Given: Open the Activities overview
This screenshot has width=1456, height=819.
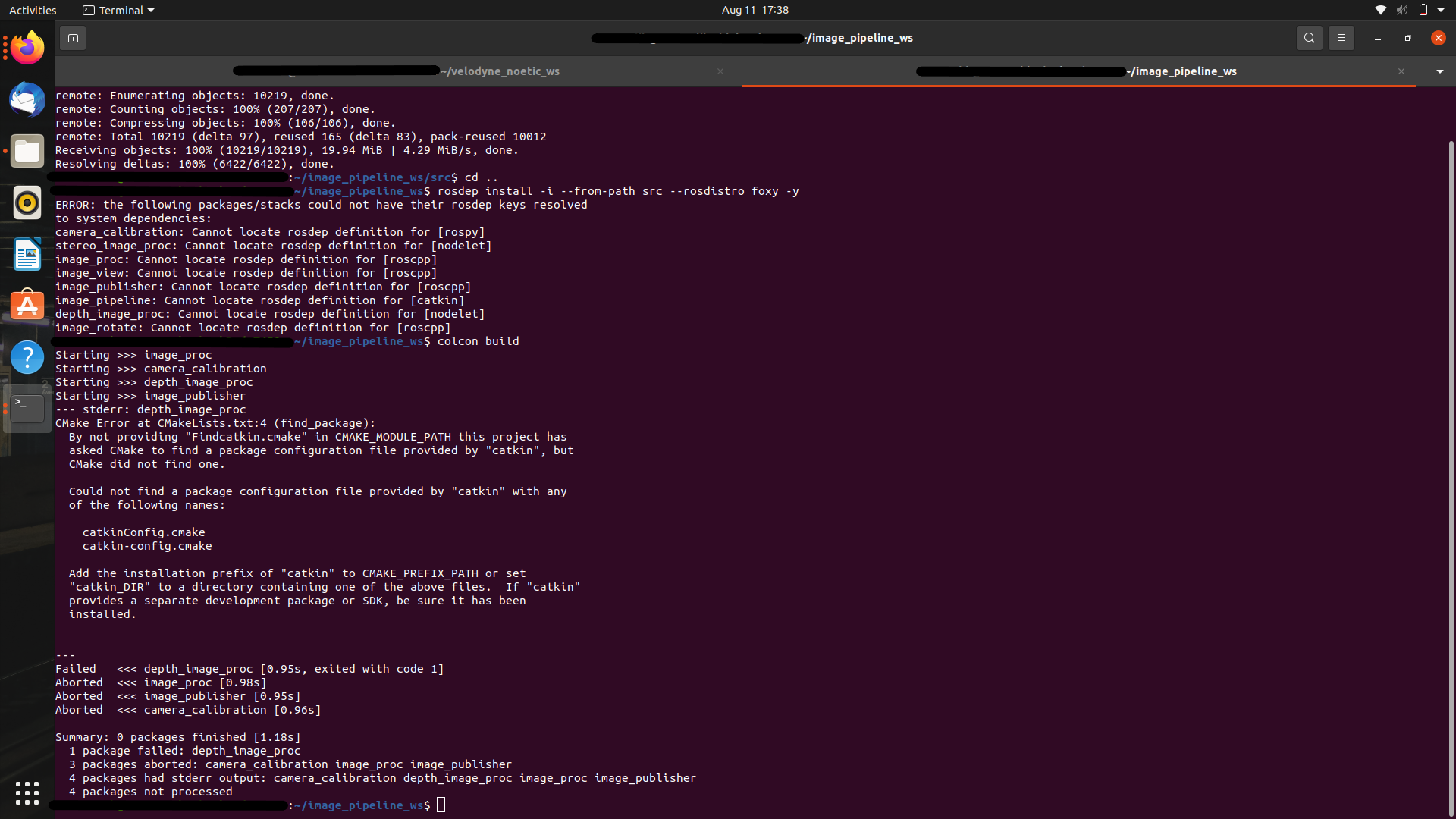Looking at the screenshot, I should pos(33,10).
